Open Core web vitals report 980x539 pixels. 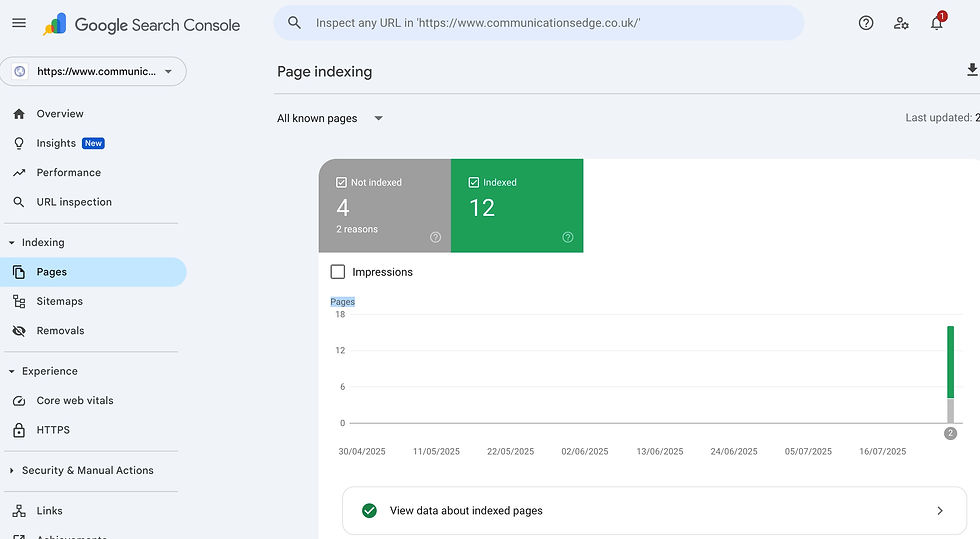[x=75, y=401]
